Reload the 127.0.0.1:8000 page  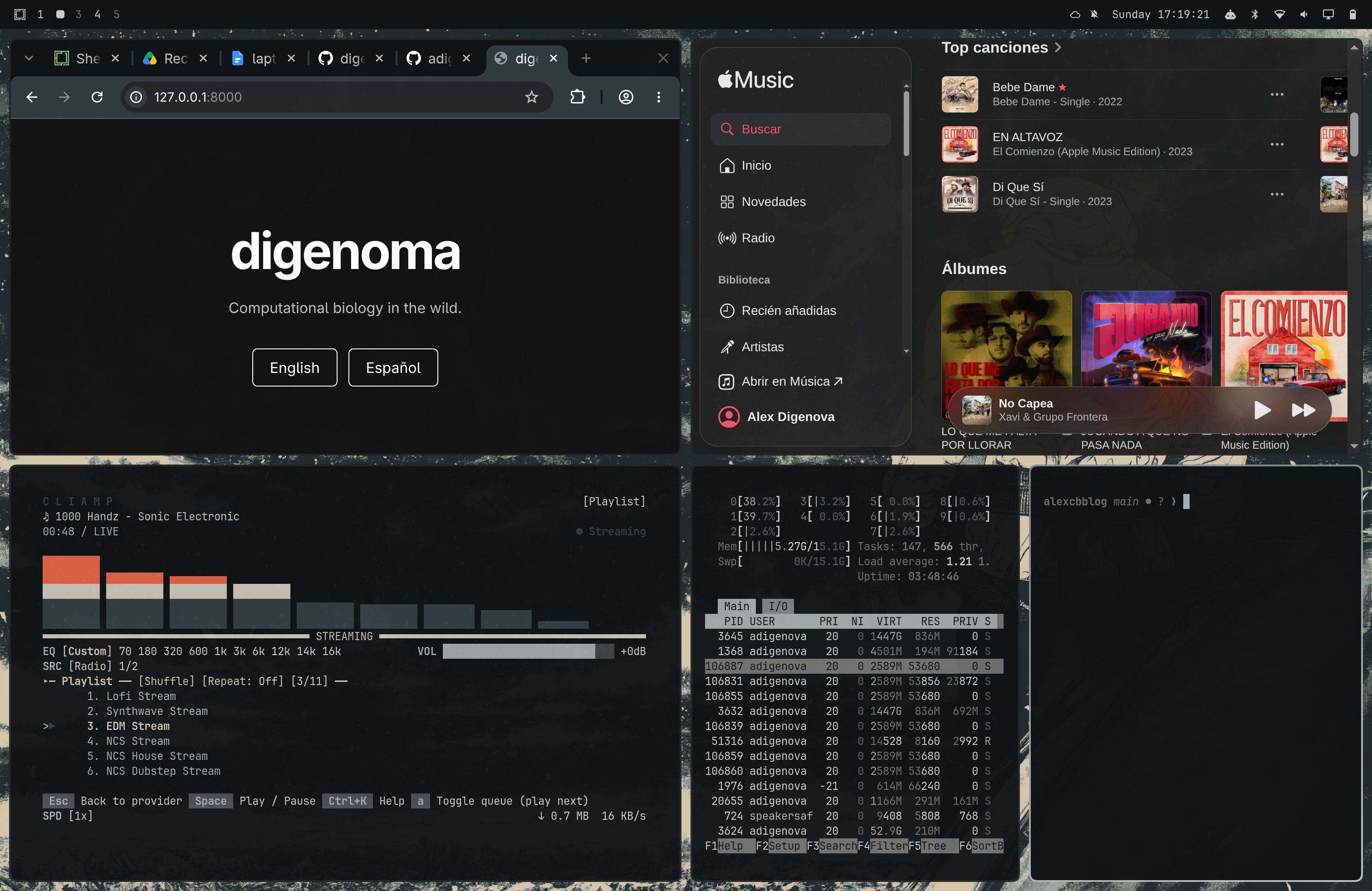click(x=97, y=97)
